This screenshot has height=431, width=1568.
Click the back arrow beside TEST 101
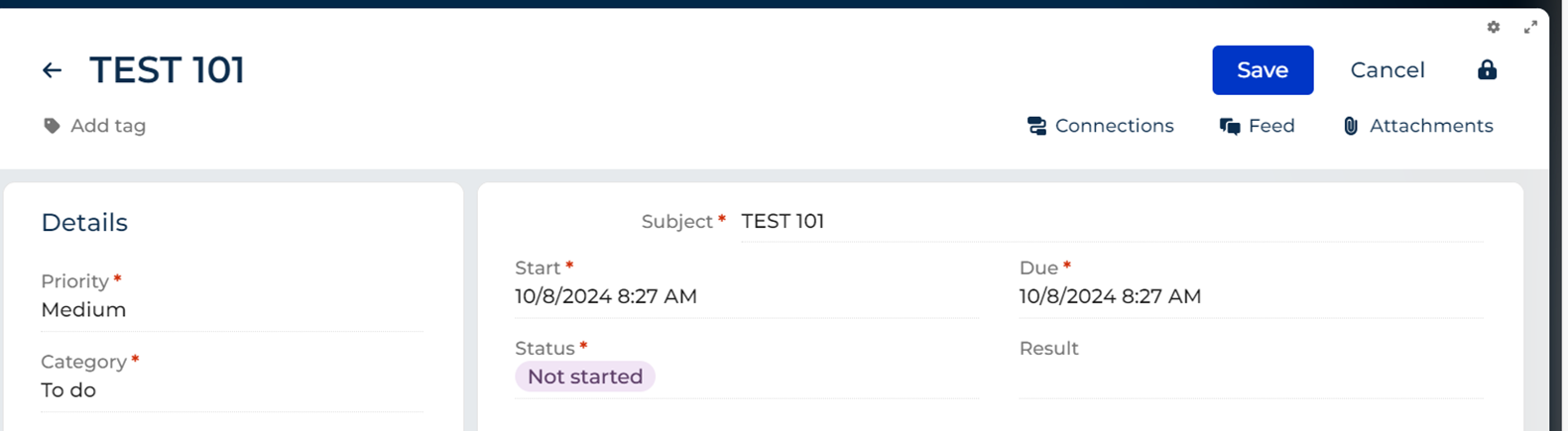(x=52, y=70)
